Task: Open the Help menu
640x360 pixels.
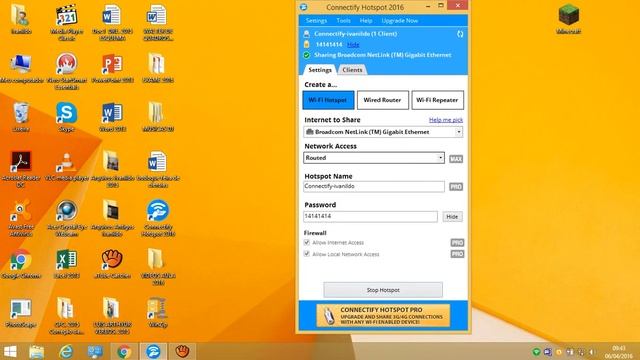Action: click(x=366, y=20)
